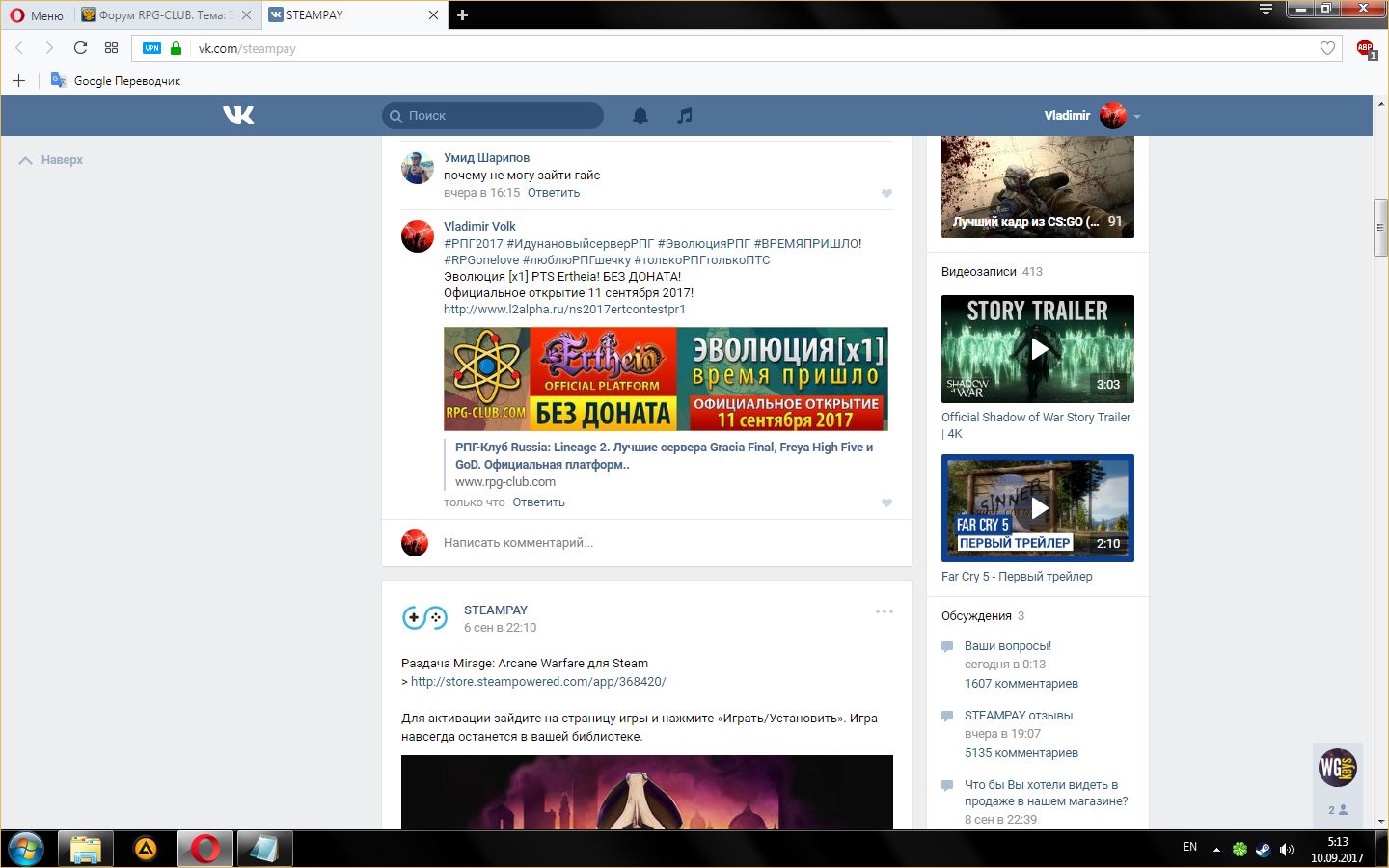Like Умид Шарипов's comment heart icon
Screen dimensions: 1389x868
click(886, 193)
